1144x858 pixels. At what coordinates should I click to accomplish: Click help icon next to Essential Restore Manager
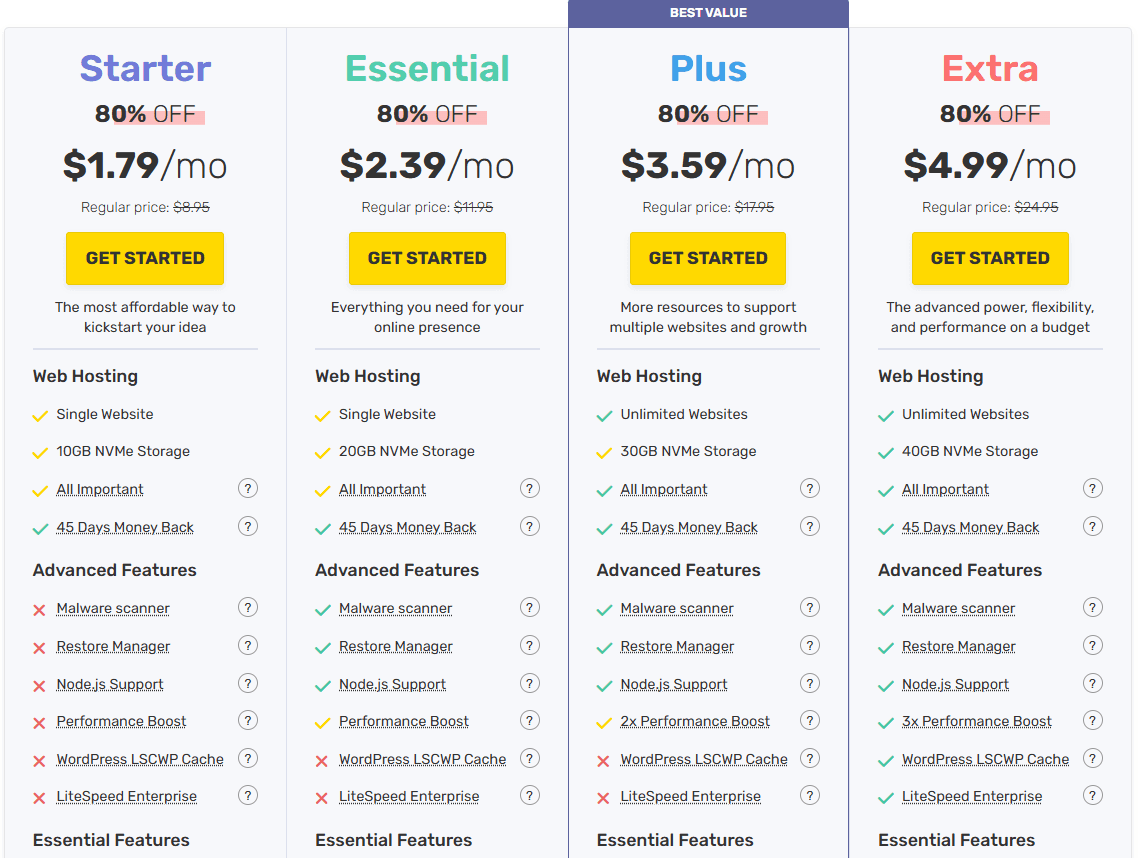pos(530,645)
